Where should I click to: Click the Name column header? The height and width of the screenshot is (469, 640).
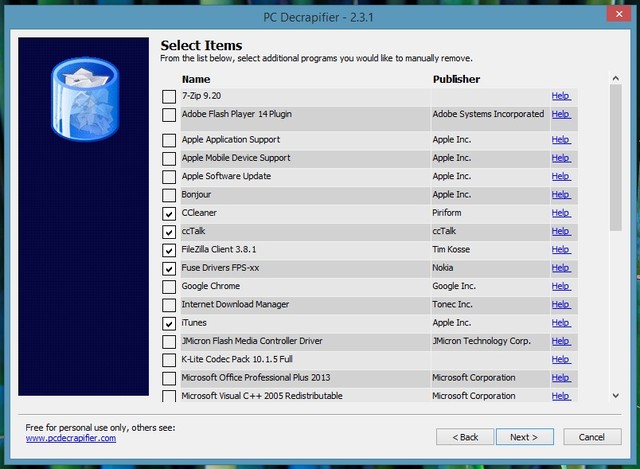196,79
